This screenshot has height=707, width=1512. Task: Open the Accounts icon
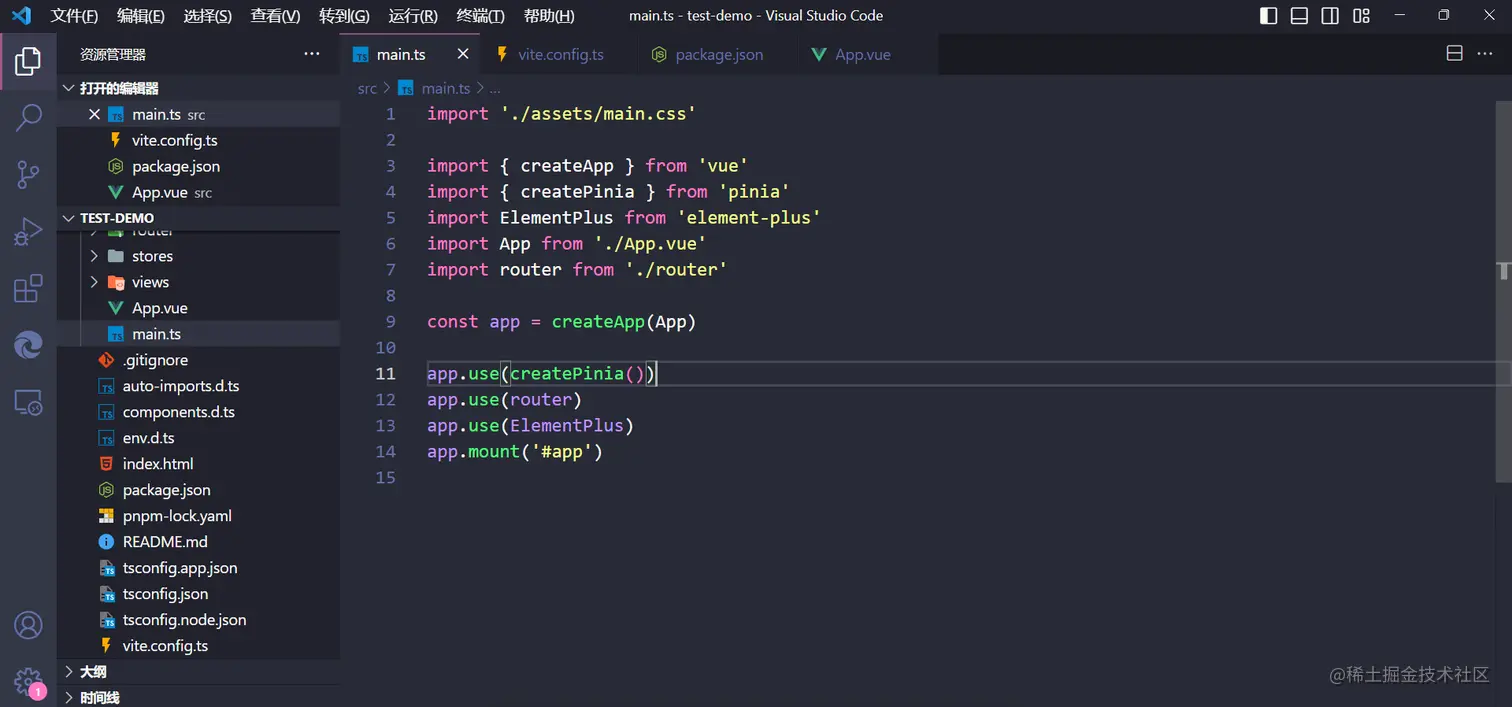click(28, 626)
